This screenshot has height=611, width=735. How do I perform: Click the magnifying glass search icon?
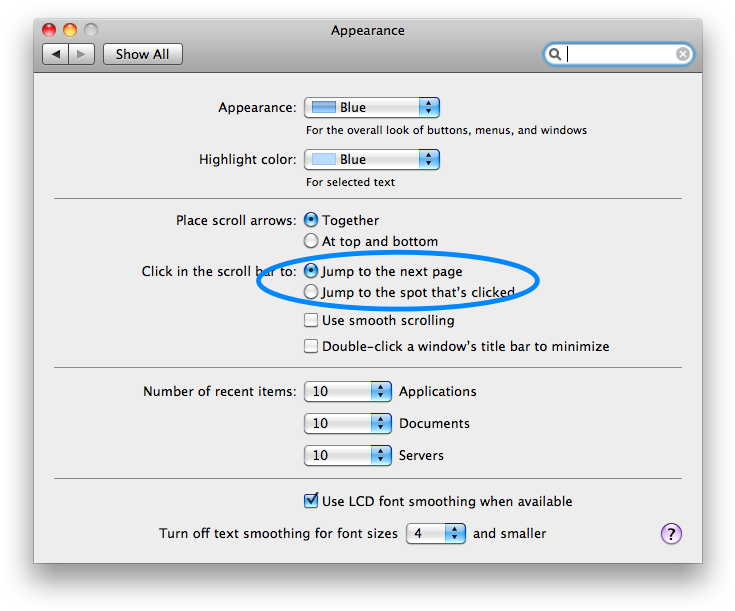coord(555,54)
